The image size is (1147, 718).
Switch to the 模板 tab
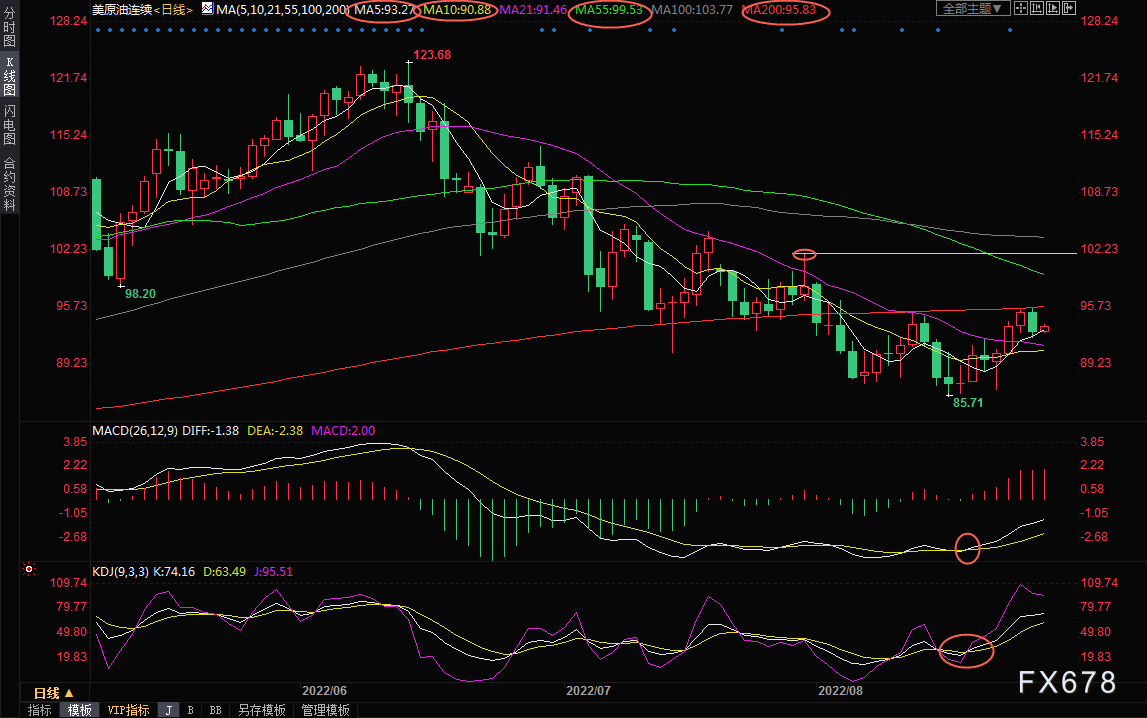[x=80, y=710]
